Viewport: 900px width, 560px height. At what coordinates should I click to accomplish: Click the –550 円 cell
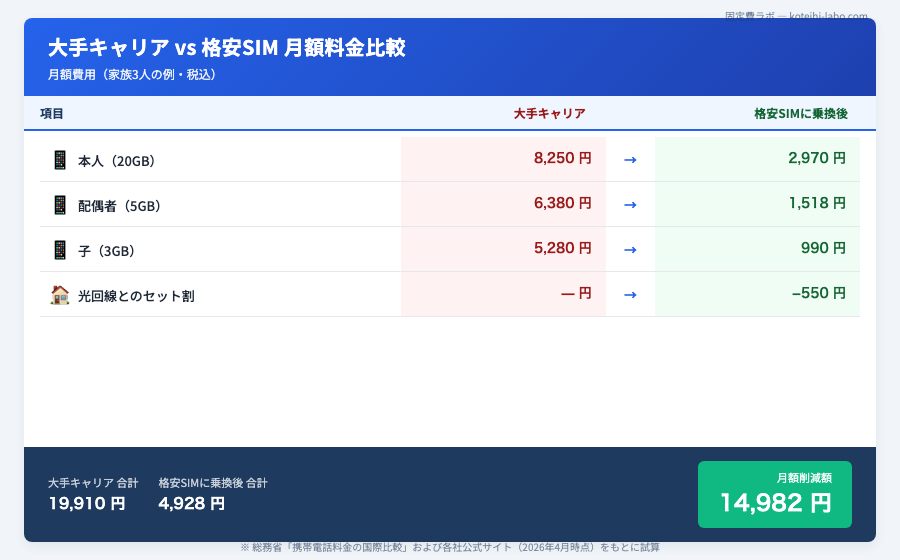757,294
